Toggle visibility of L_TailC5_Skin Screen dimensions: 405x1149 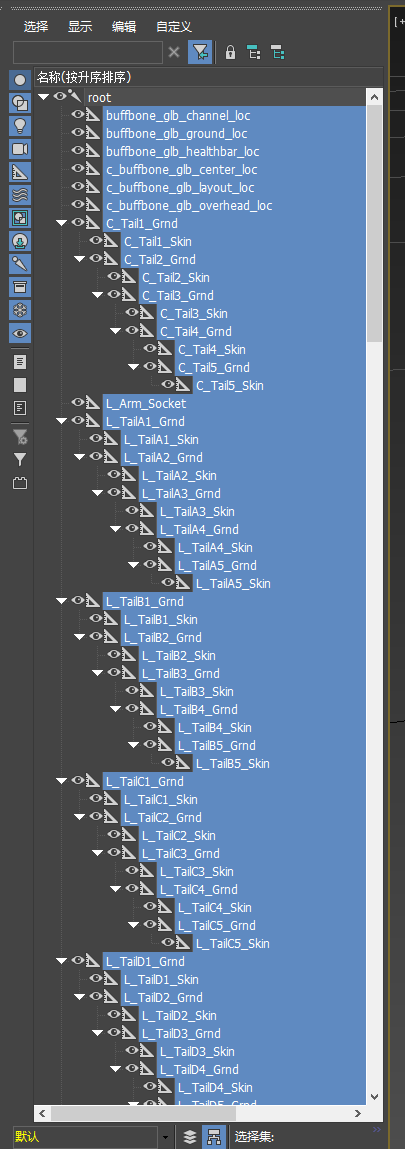pos(168,943)
